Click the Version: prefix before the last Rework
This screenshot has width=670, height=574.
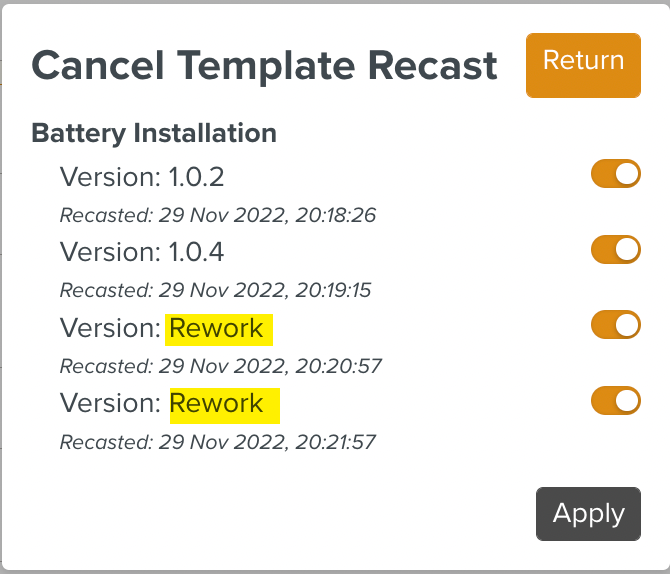(110, 403)
